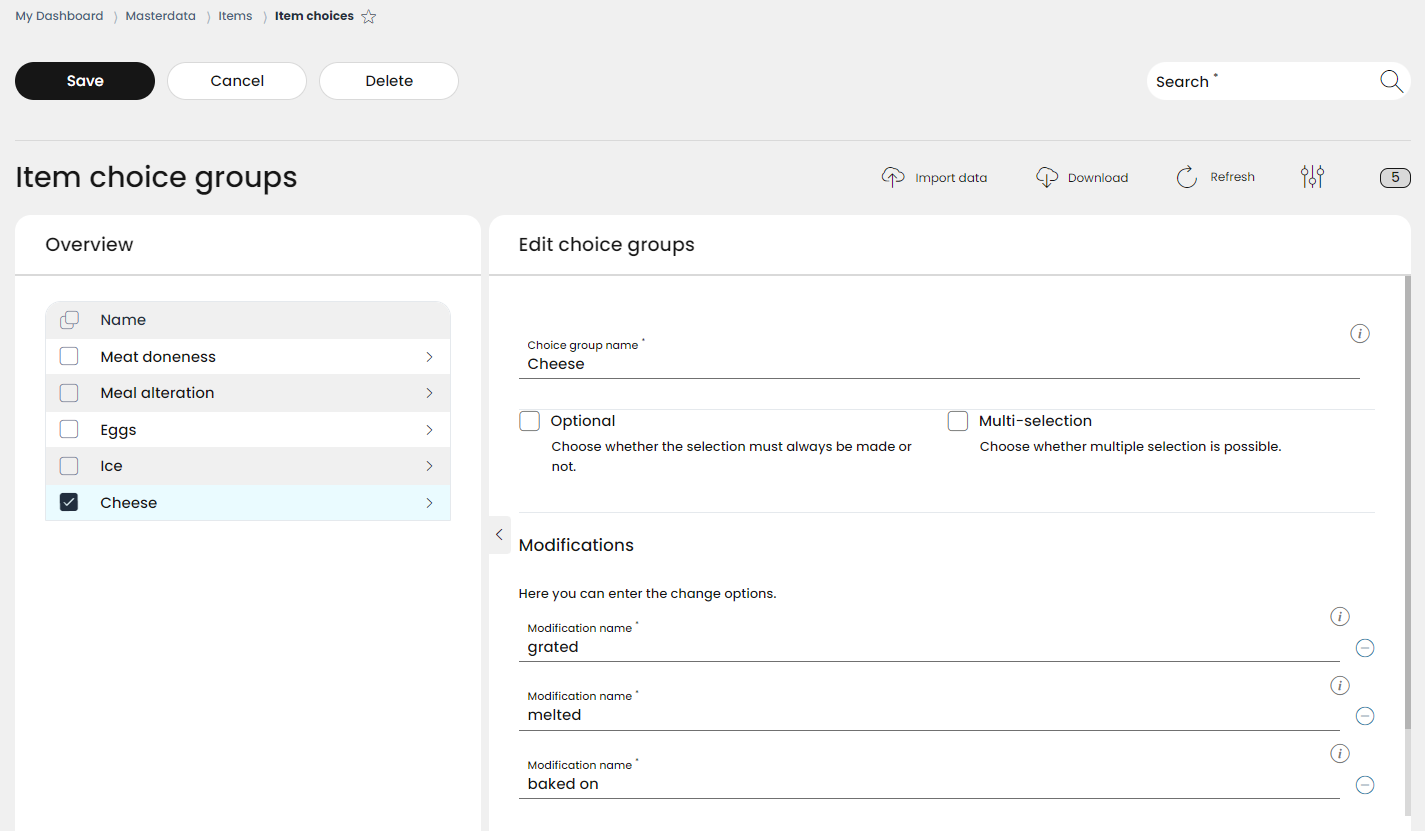Expand the Meat doneness row arrow
Image resolution: width=1425 pixels, height=831 pixels.
(x=429, y=357)
